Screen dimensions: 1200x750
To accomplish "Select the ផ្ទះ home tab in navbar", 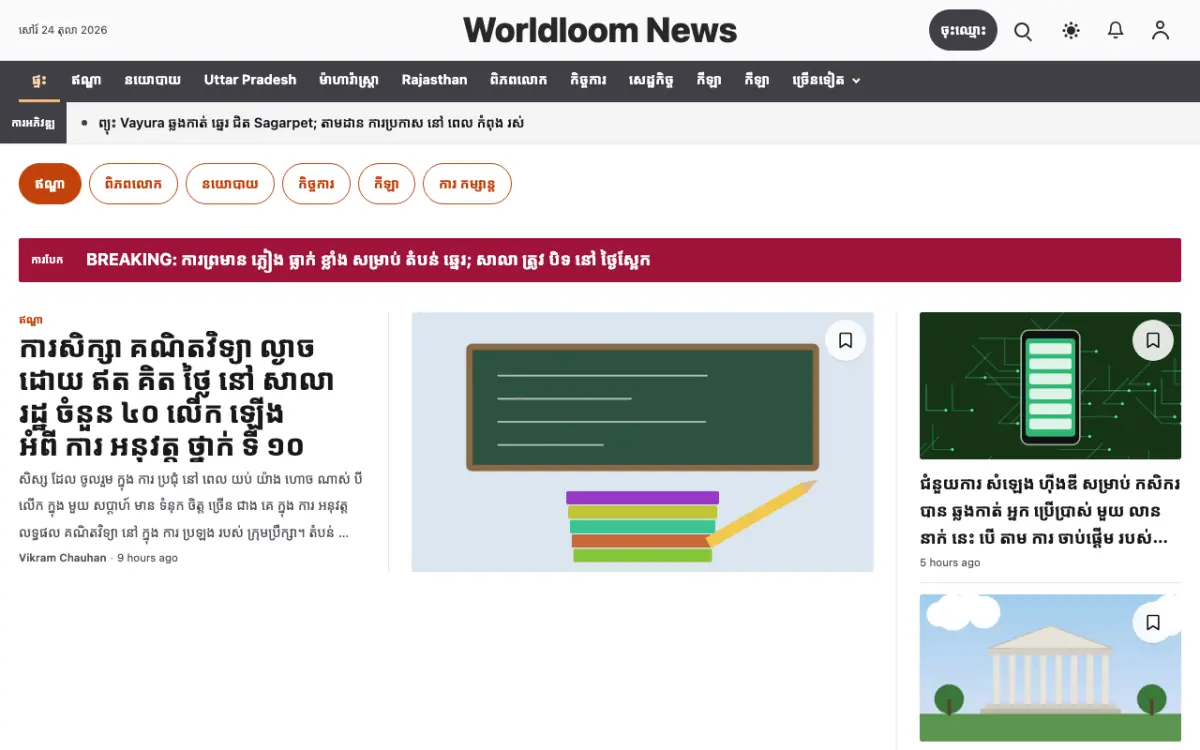I will click(38, 80).
